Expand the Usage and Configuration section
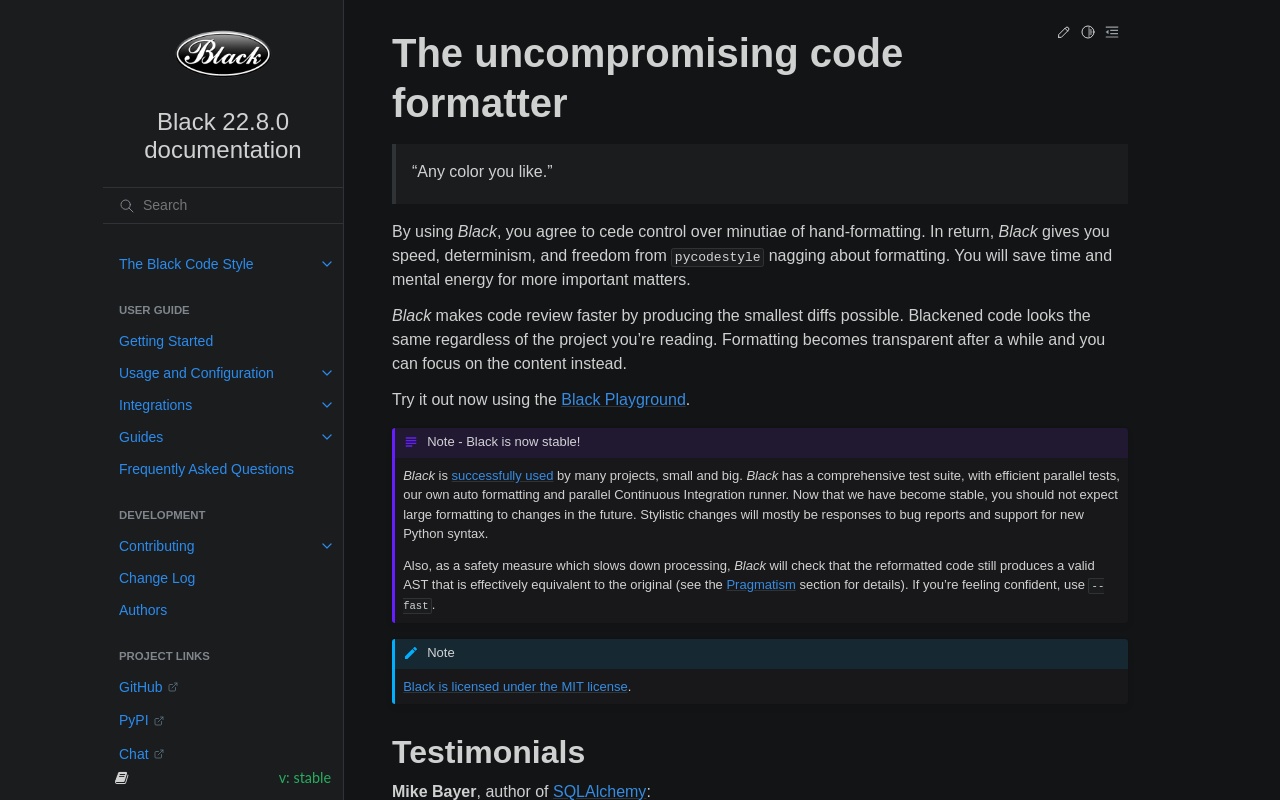The height and width of the screenshot is (800, 1280). pyautogui.click(x=327, y=373)
